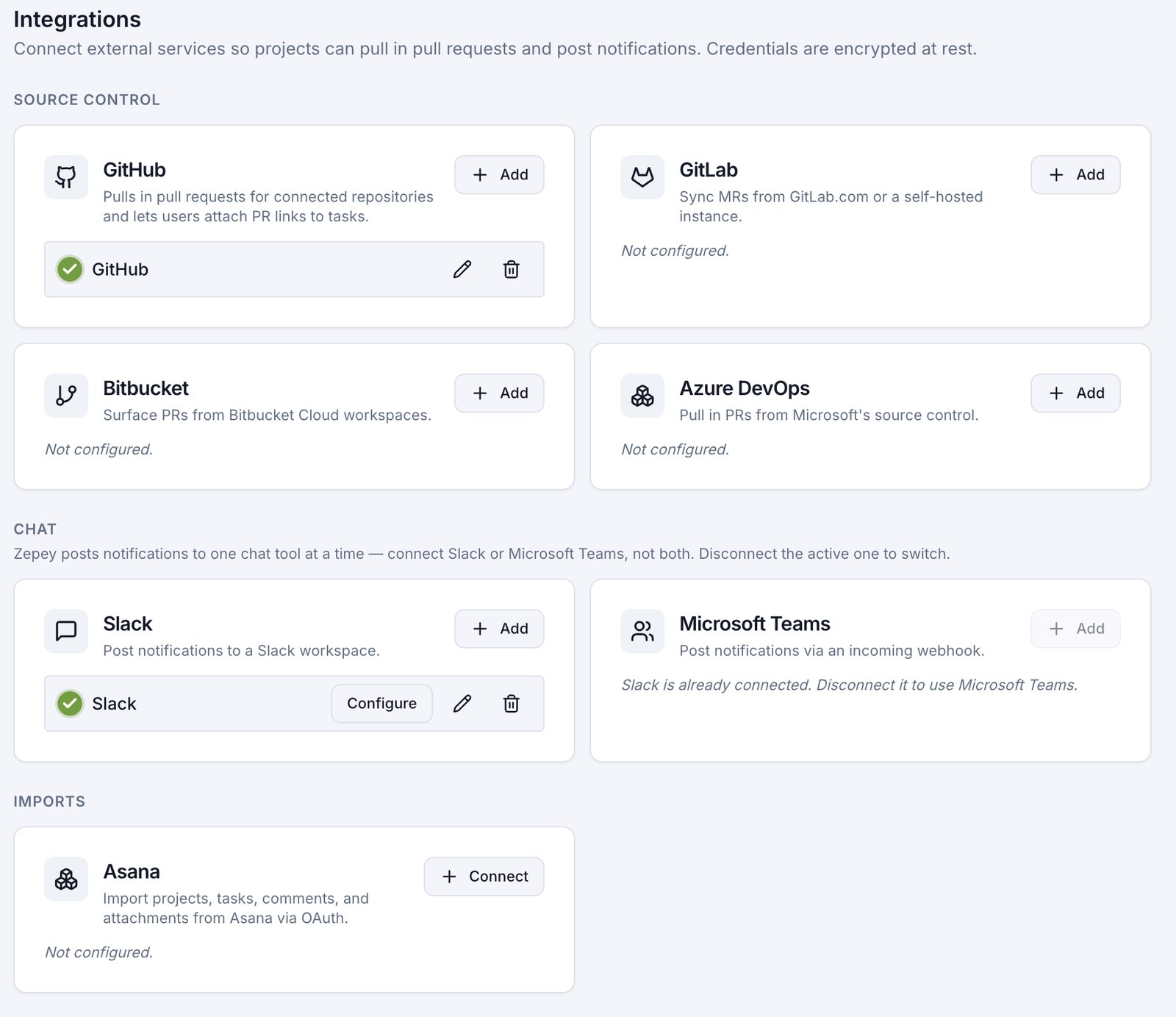Add a GitLab integration
The height and width of the screenshot is (1017, 1176).
click(1075, 174)
